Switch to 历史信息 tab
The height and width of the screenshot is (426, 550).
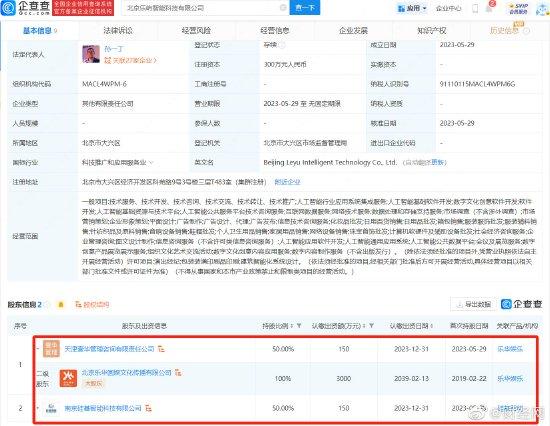click(x=504, y=31)
